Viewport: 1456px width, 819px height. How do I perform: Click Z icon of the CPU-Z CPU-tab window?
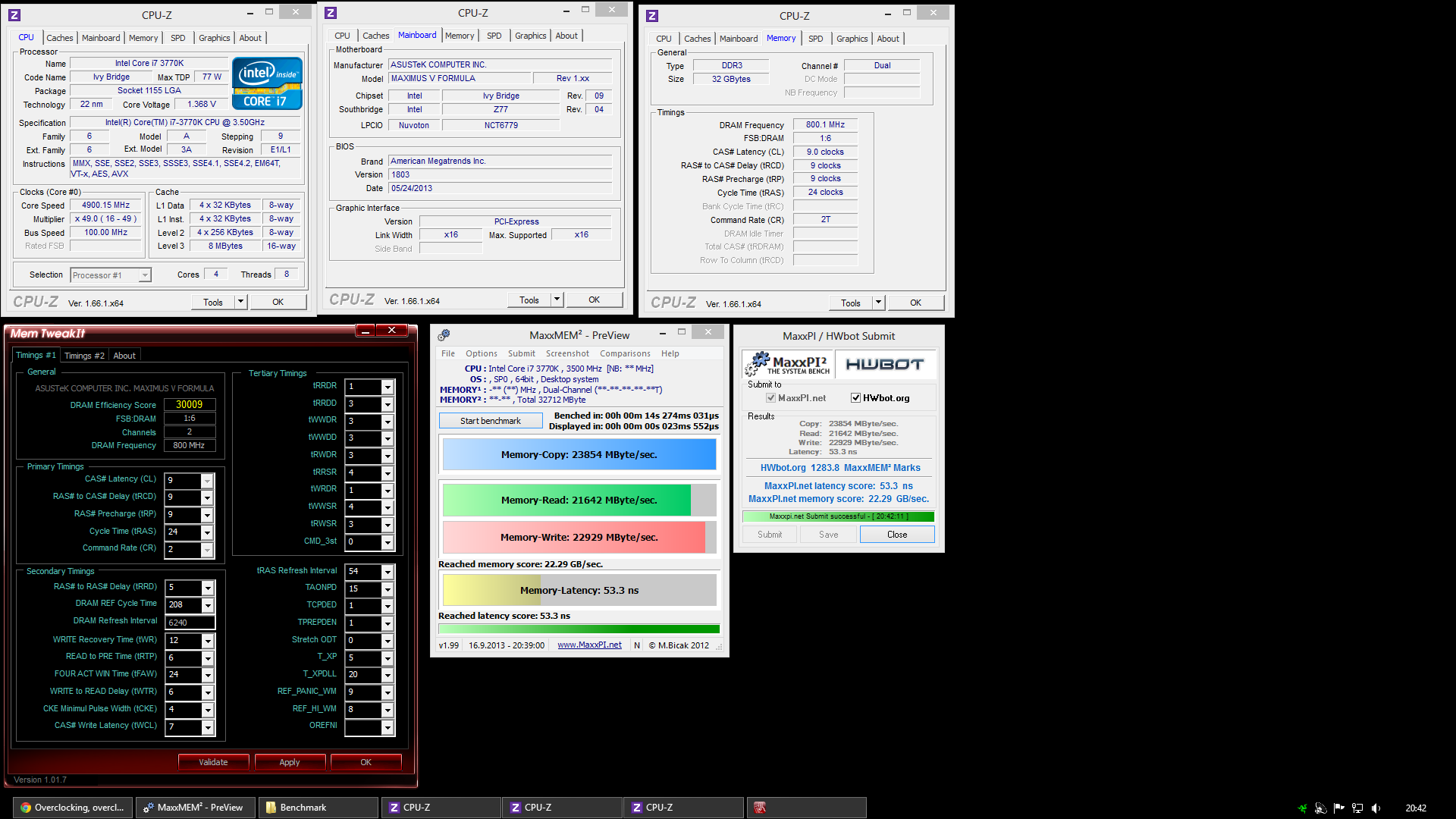[14, 14]
